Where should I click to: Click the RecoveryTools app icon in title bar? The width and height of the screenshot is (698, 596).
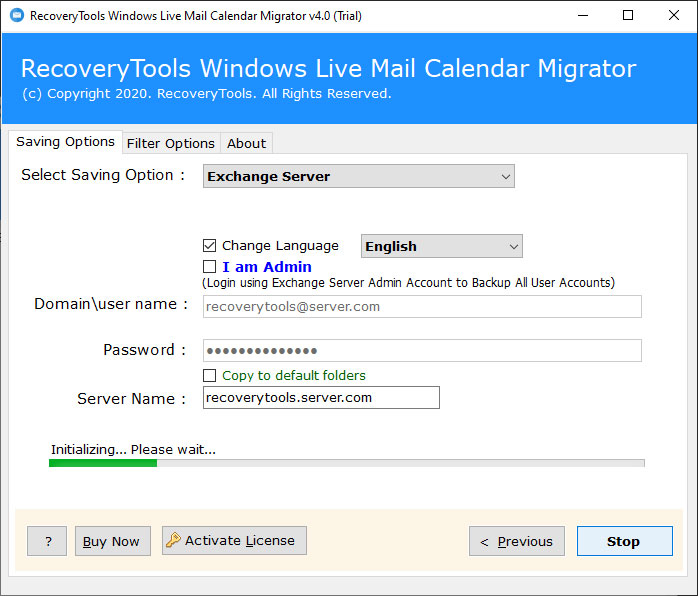[x=17, y=16]
